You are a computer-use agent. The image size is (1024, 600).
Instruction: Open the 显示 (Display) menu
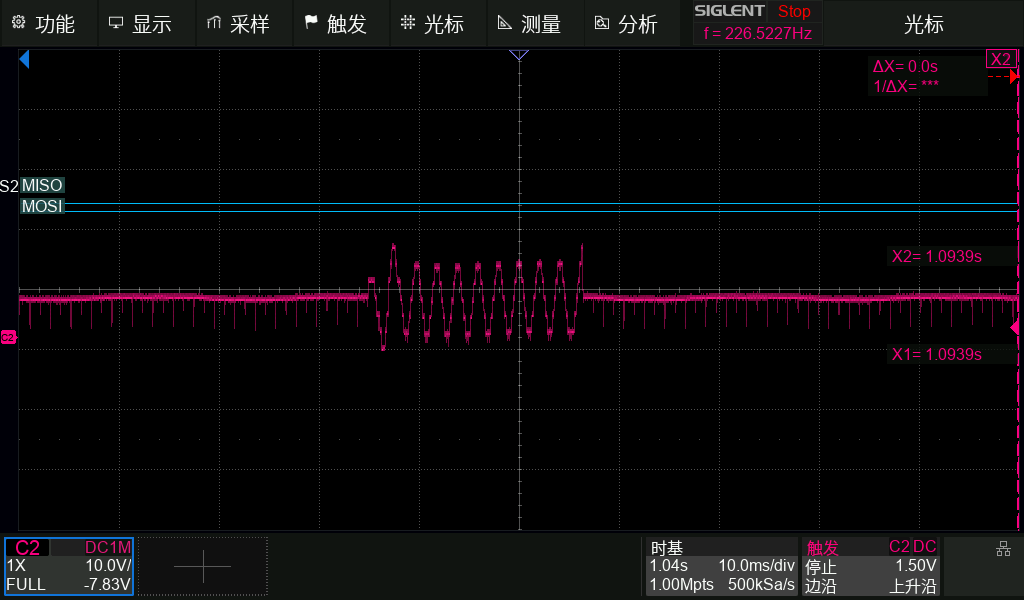pos(146,24)
